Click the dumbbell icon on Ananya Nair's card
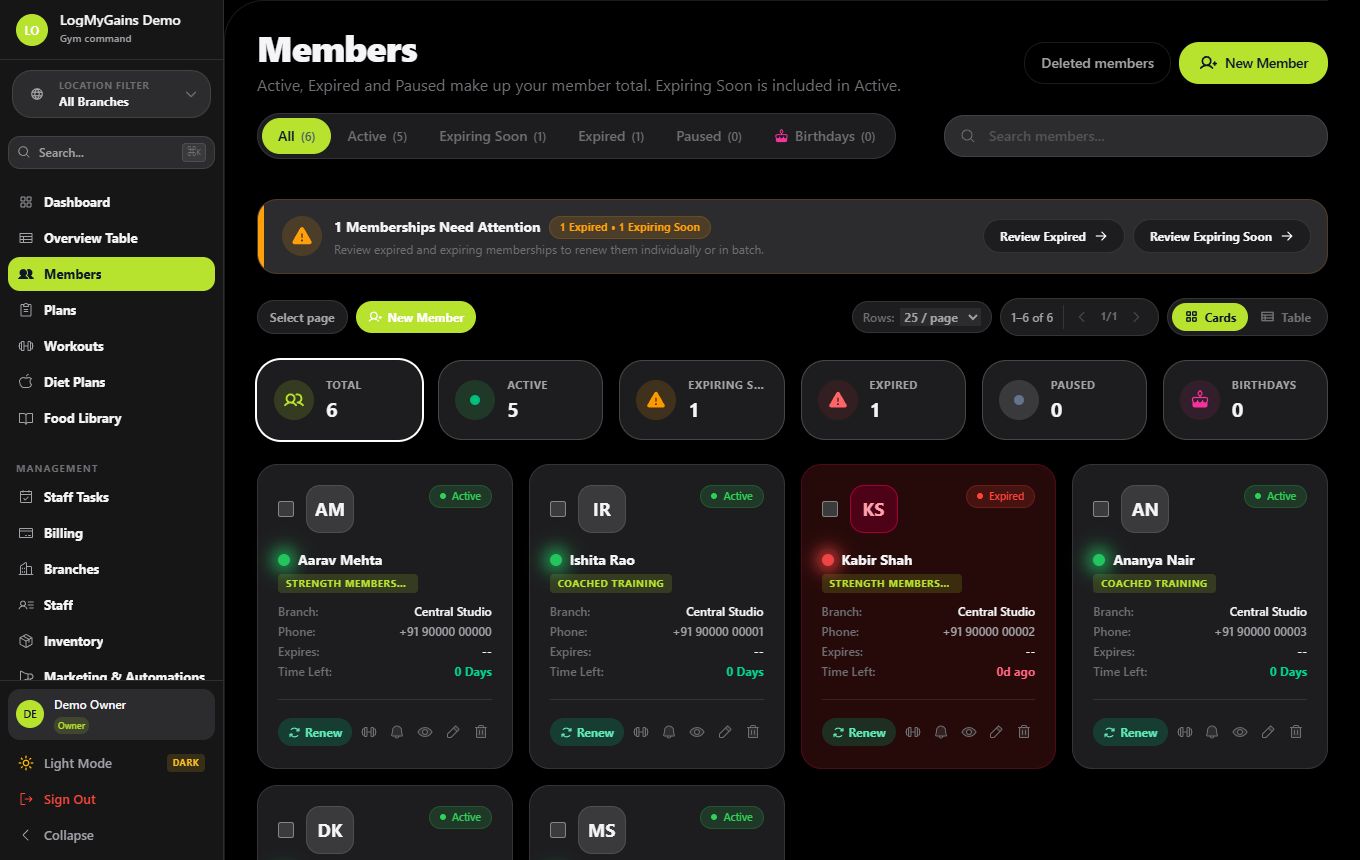The image size is (1360, 860). pyautogui.click(x=1185, y=732)
